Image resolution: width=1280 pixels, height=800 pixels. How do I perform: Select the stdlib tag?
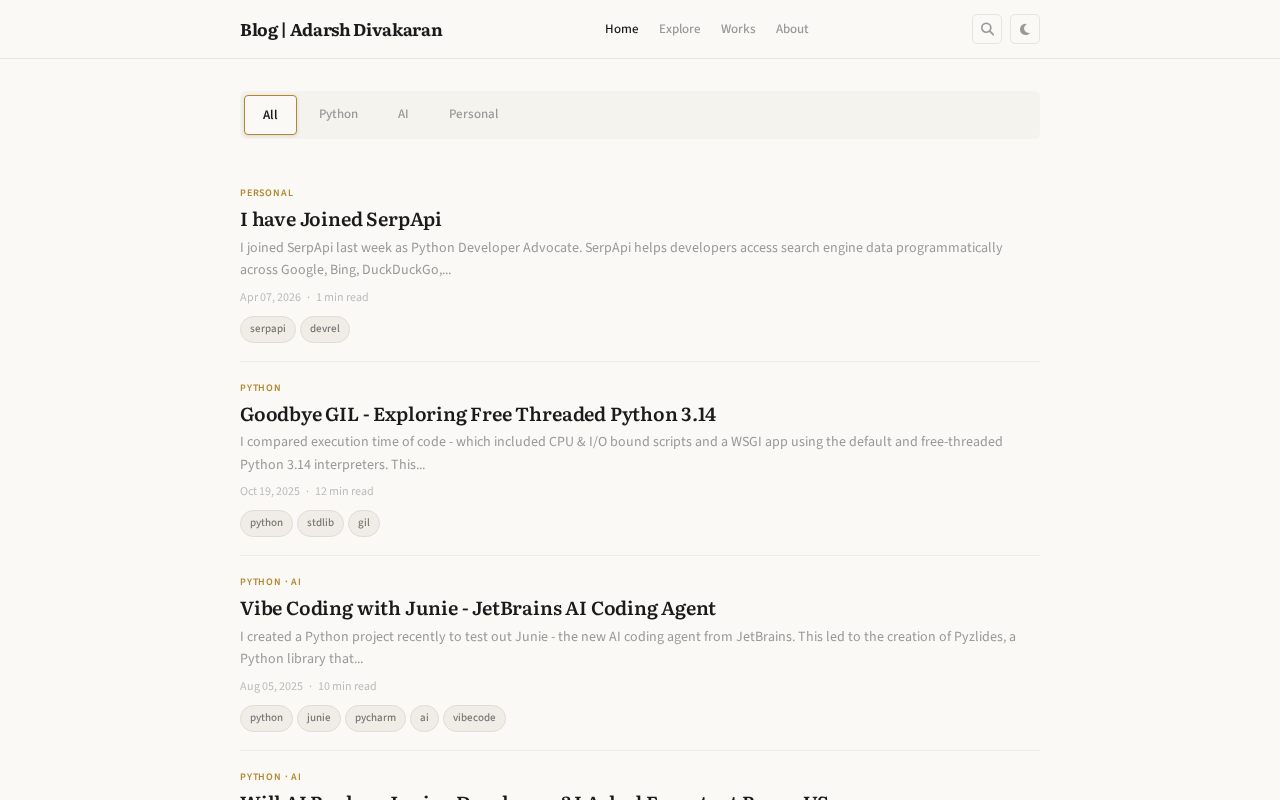pos(320,523)
